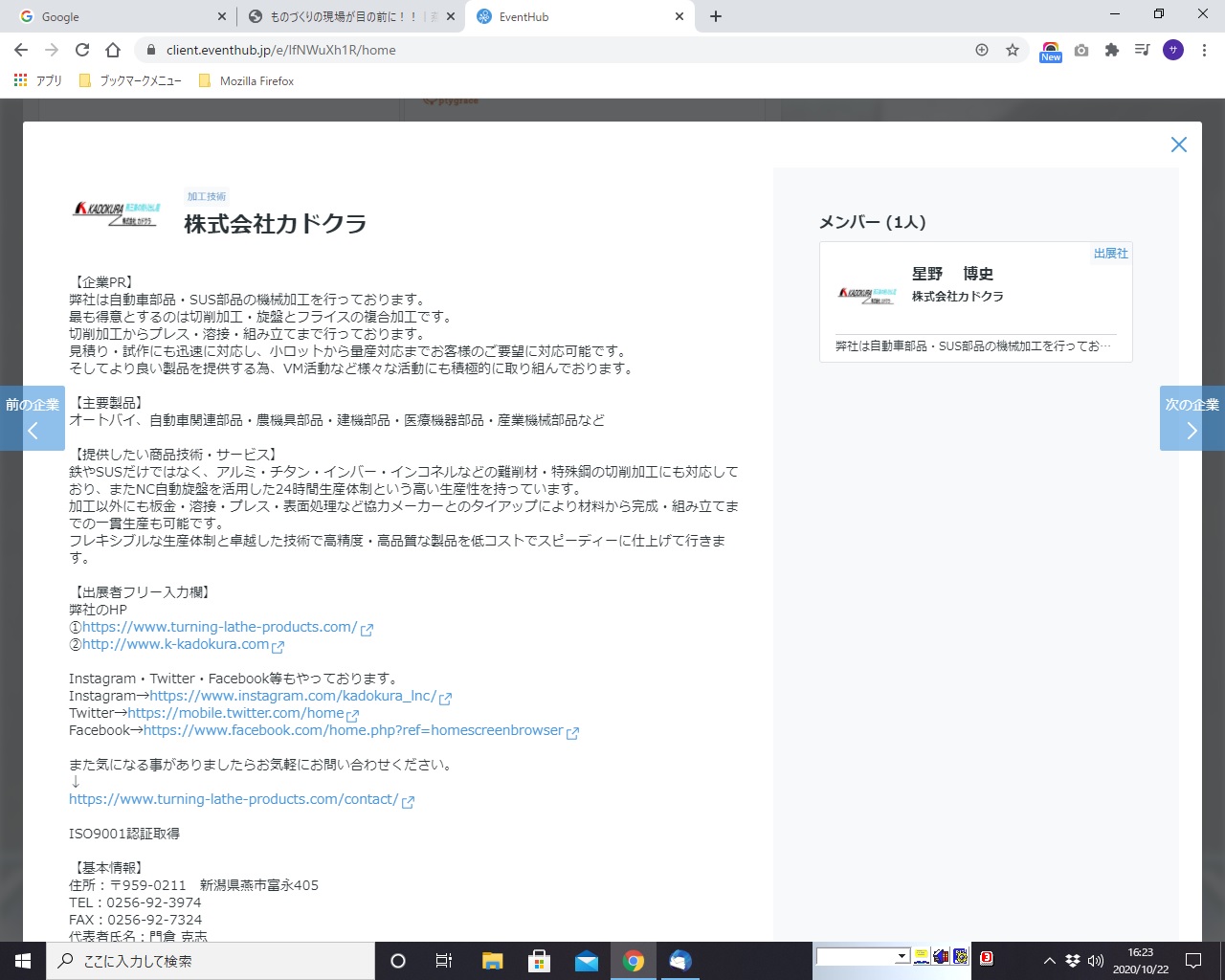Click external-link icon beside Instagram URL

click(445, 699)
